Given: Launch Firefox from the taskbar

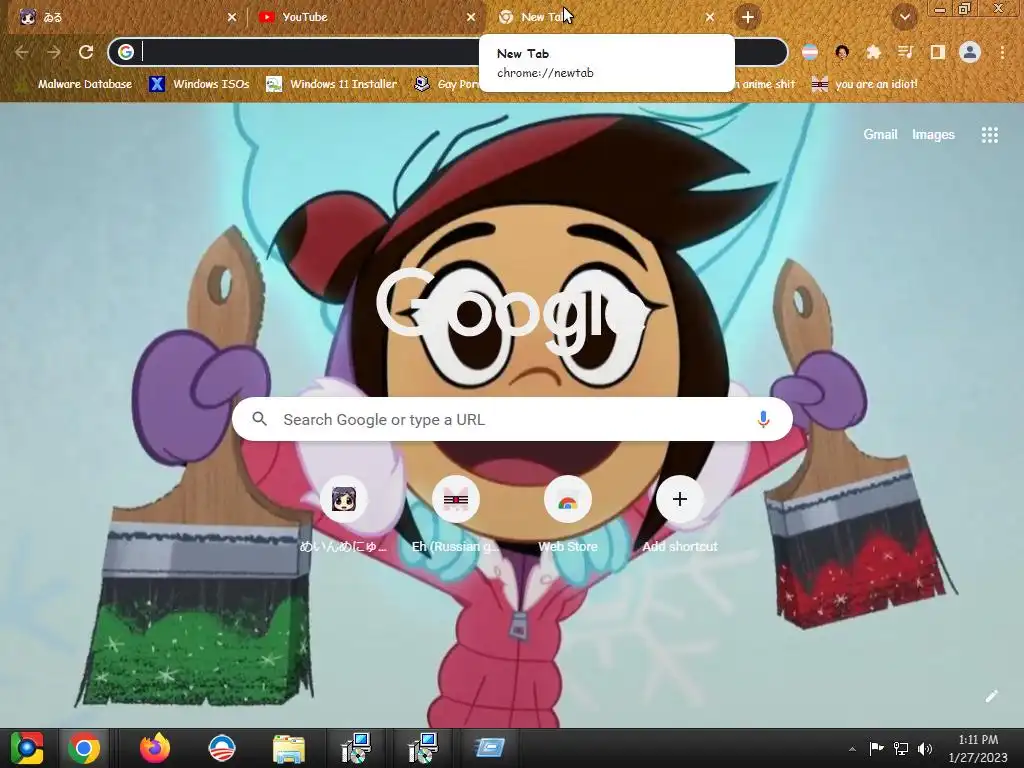Looking at the screenshot, I should click(x=155, y=748).
